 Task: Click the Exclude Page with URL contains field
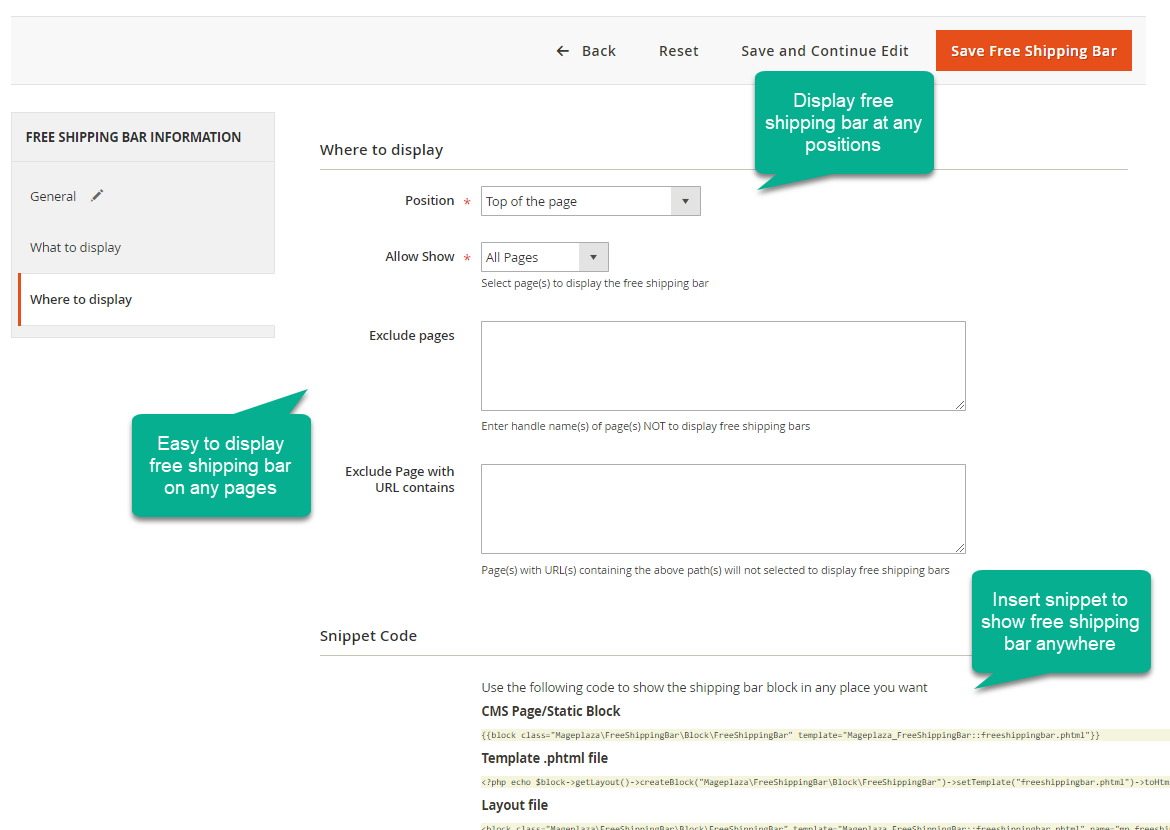pyautogui.click(x=723, y=509)
